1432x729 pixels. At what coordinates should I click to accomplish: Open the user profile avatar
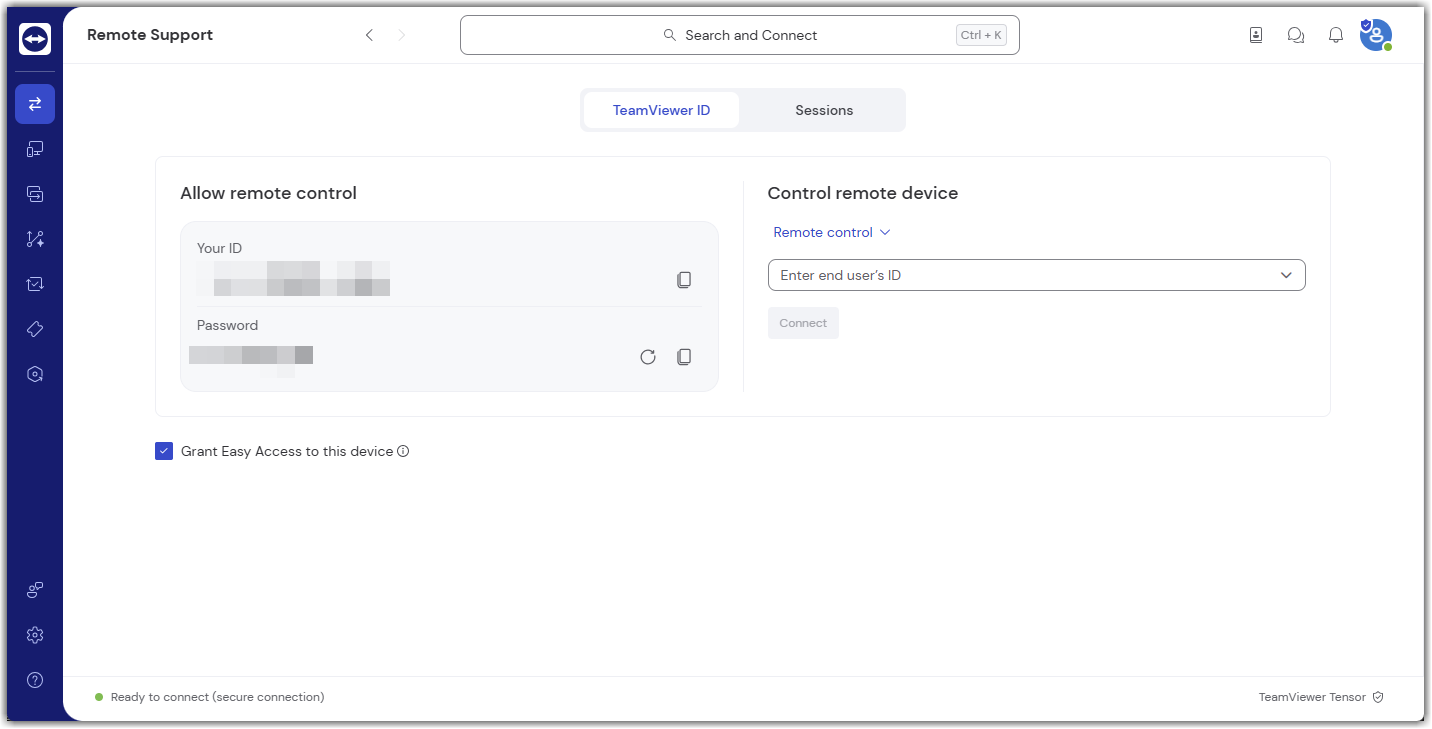tap(1376, 35)
